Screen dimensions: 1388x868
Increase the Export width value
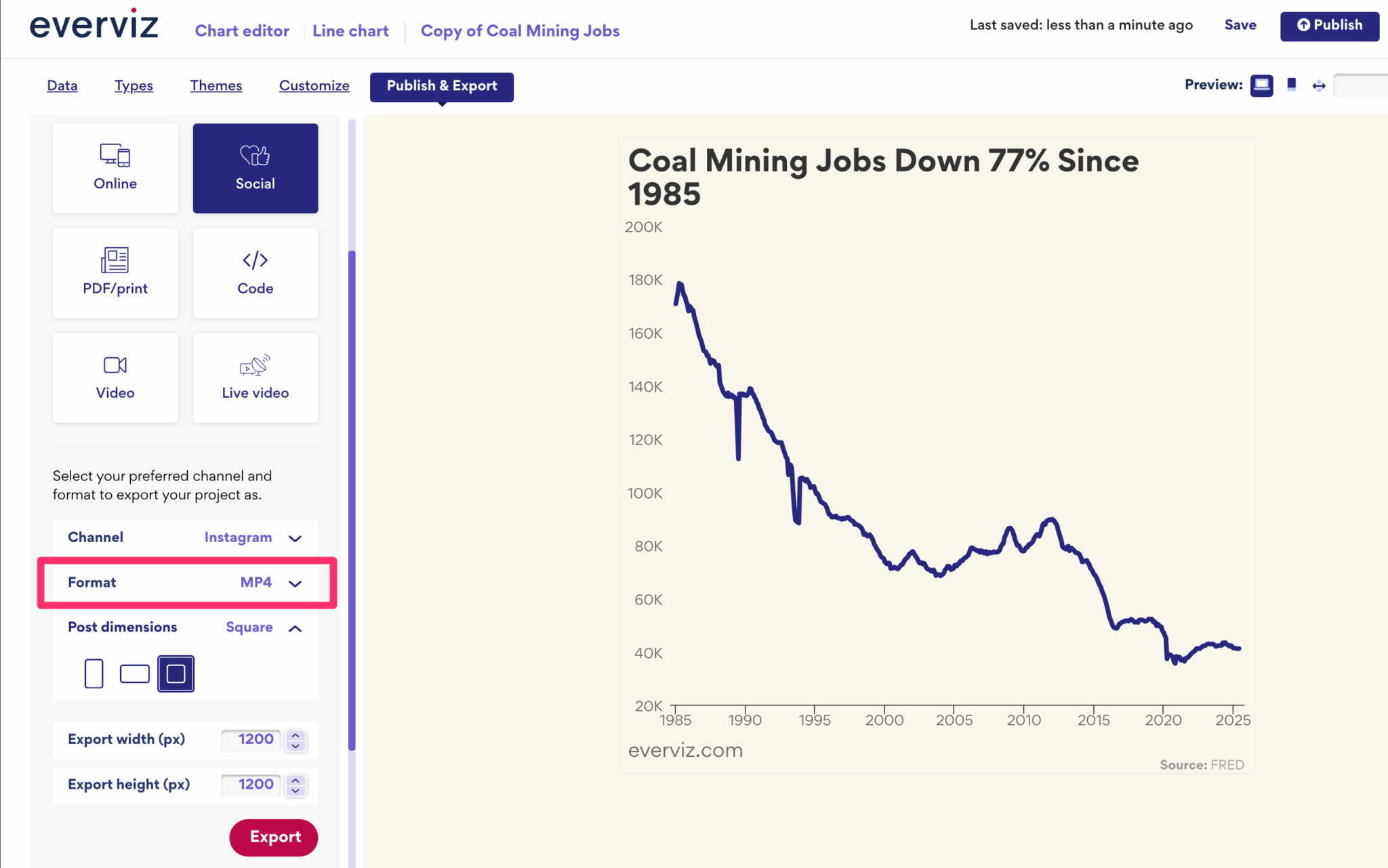pyautogui.click(x=295, y=736)
